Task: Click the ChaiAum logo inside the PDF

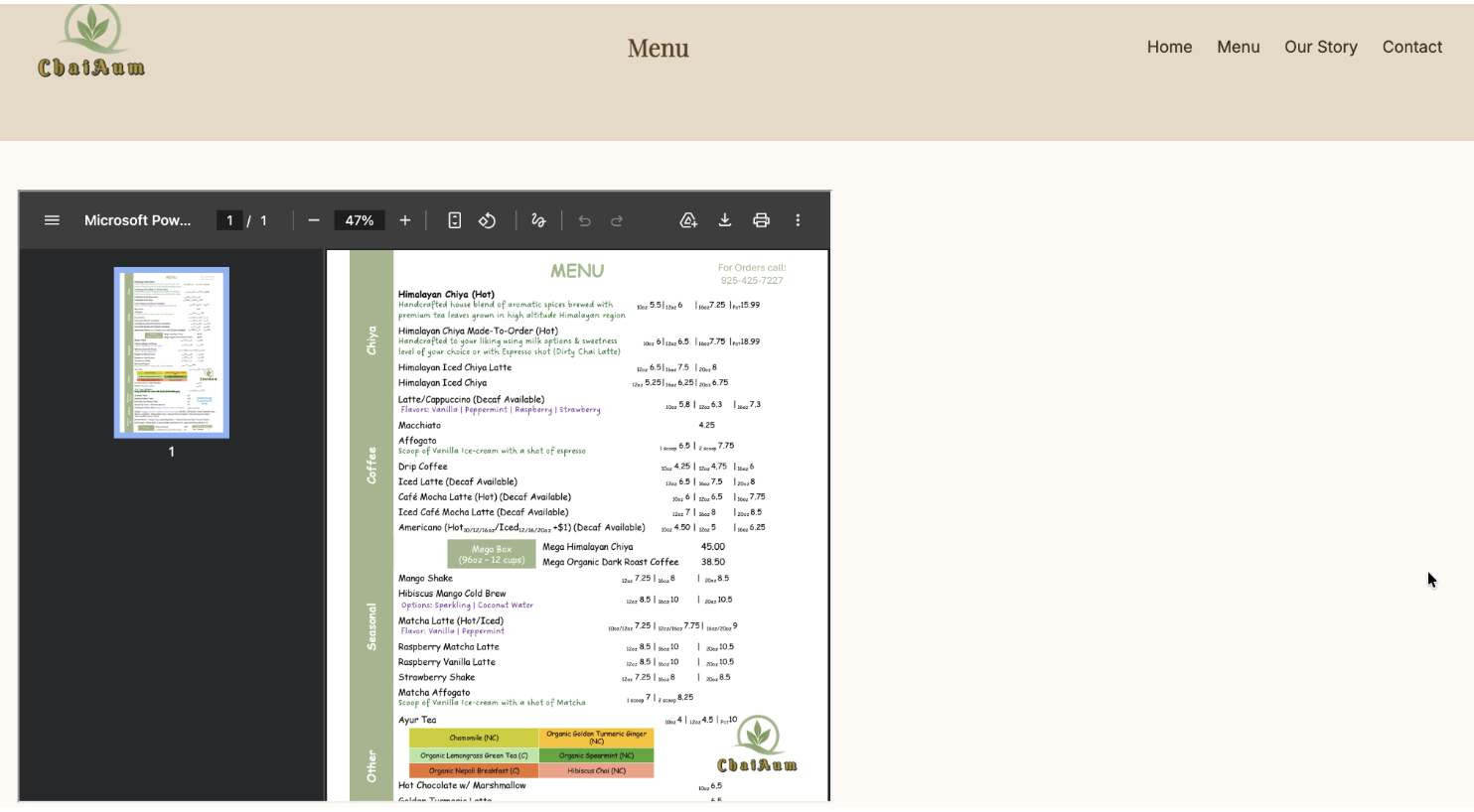Action: pyautogui.click(x=757, y=744)
